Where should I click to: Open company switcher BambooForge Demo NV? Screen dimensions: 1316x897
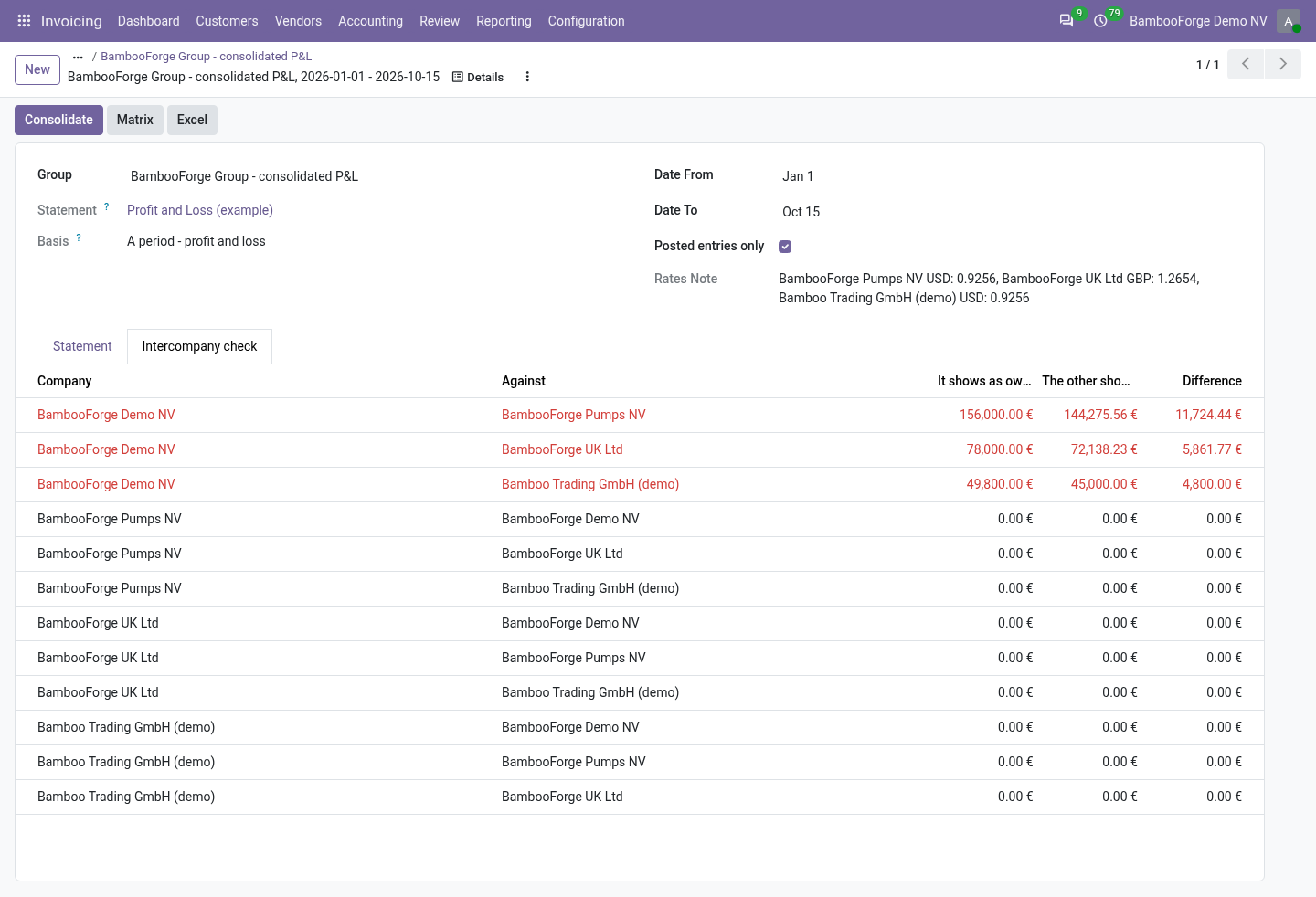pyautogui.click(x=1198, y=21)
